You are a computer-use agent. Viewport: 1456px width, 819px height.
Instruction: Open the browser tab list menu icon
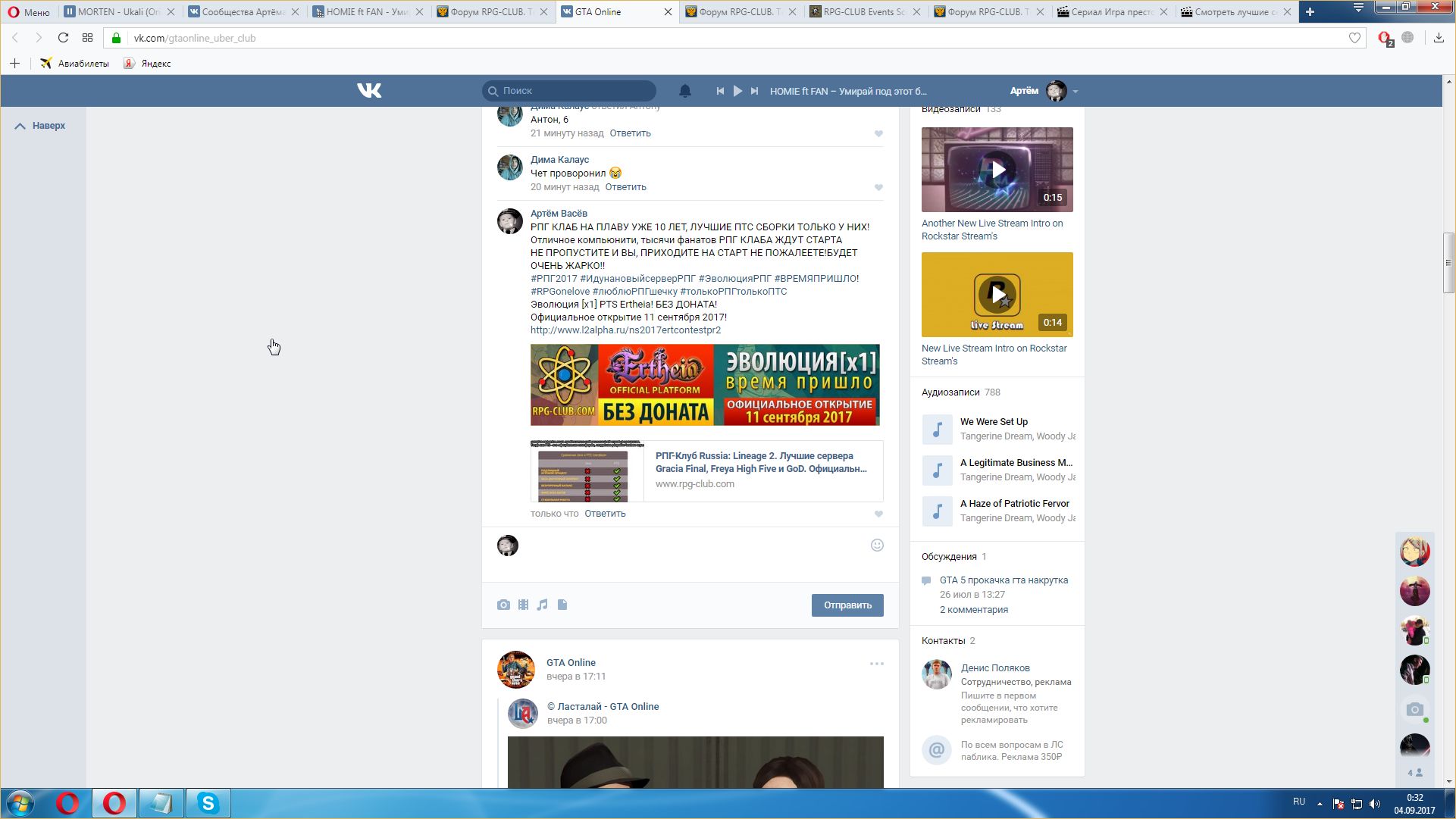1357,8
